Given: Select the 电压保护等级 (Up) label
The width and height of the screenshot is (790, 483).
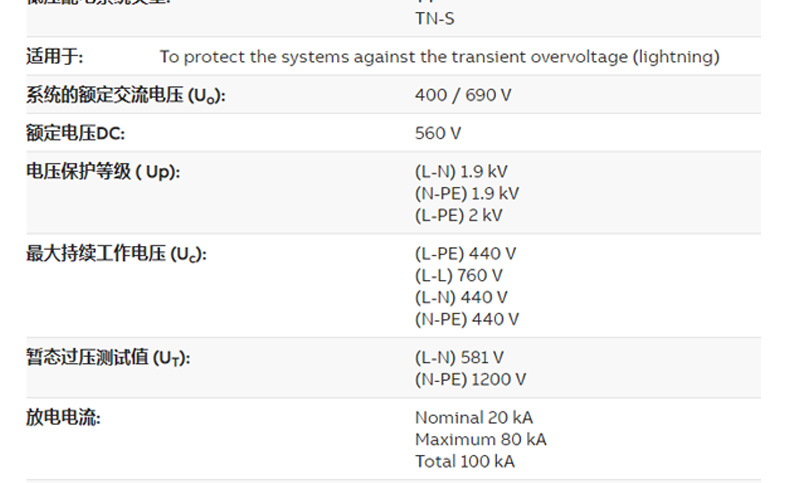Looking at the screenshot, I should point(103,172).
